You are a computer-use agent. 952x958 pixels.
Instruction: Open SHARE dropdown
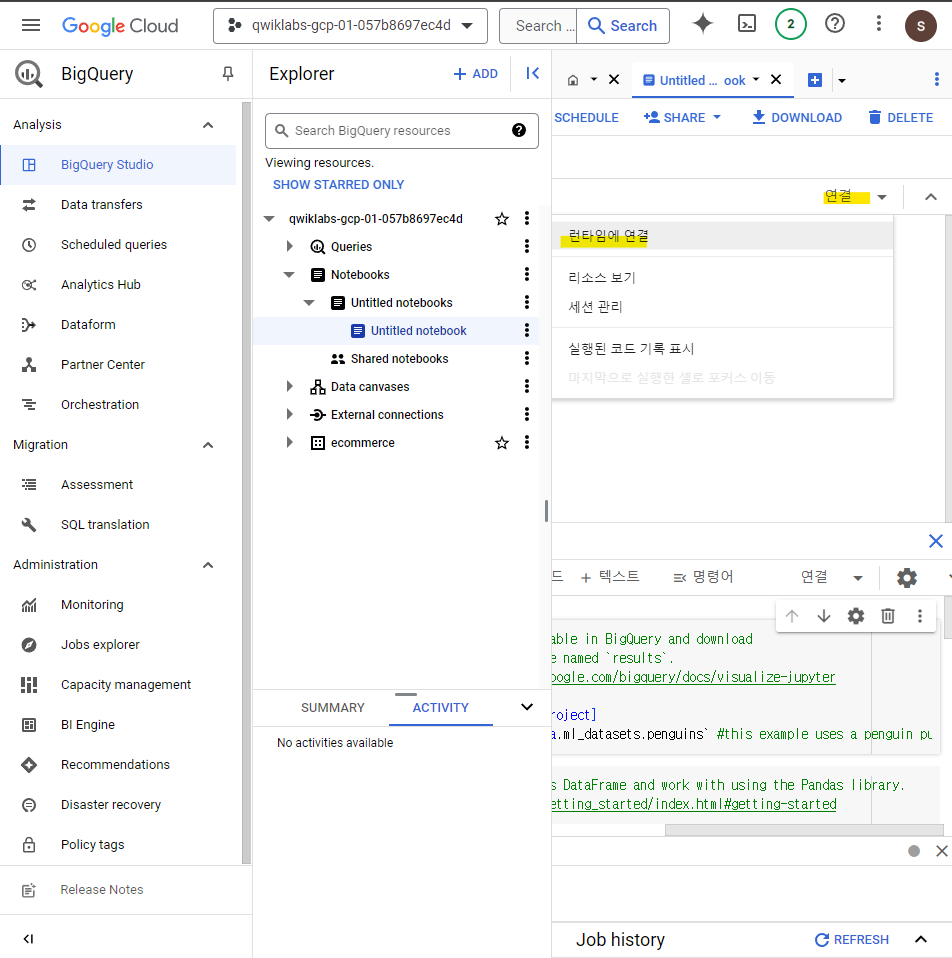[683, 117]
